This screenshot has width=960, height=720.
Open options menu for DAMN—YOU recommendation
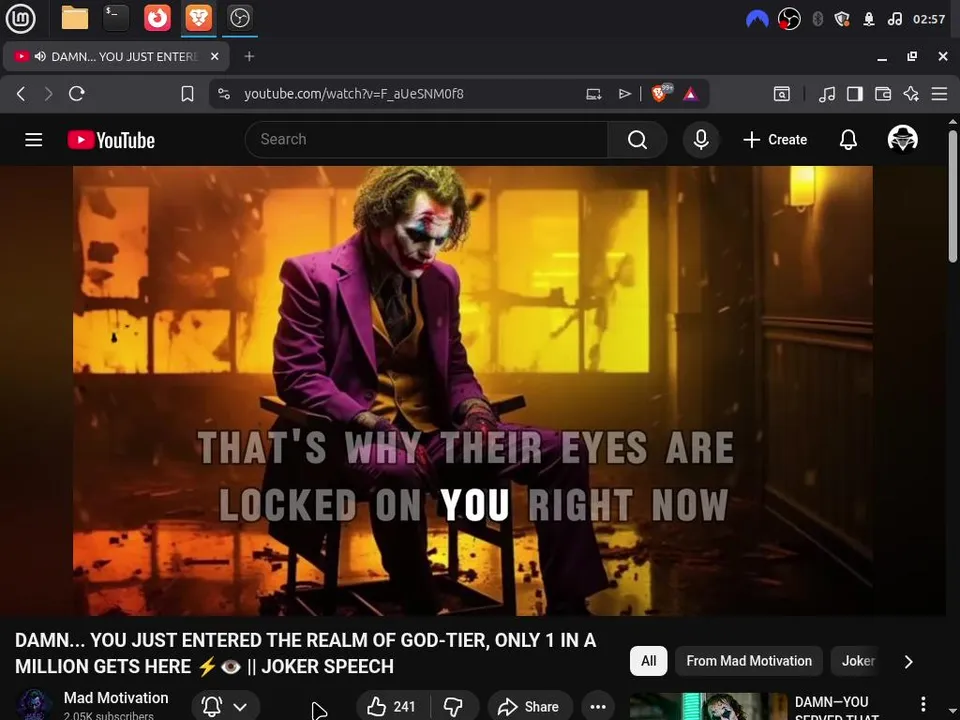click(923, 704)
